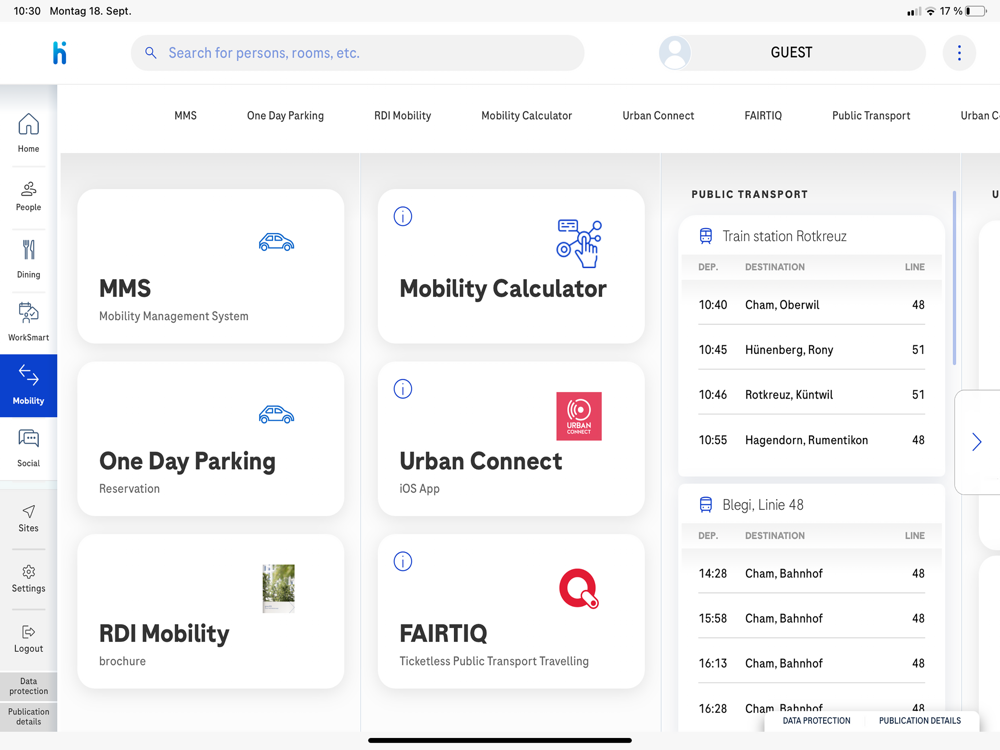
Task: Click the car icon on MMS card
Action: 276,242
